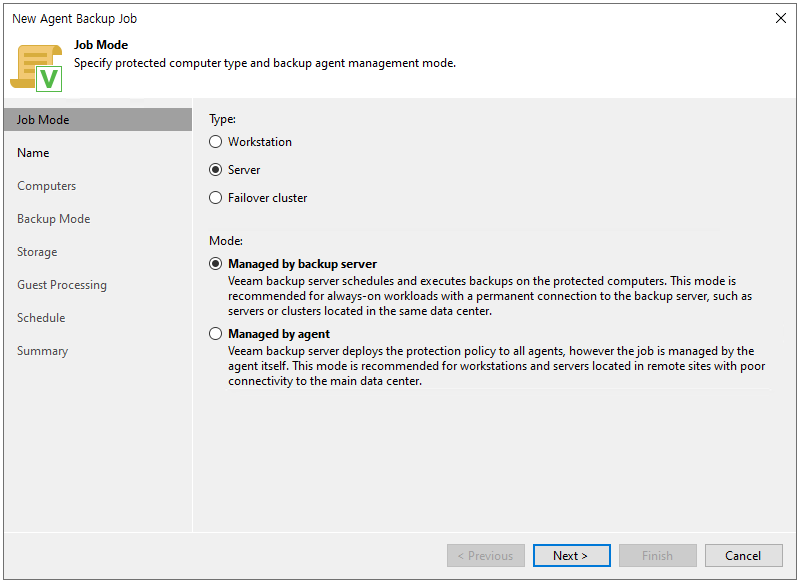Screen dimensions: 800x583
Task: Open the Guest Processing step
Action: pos(62,285)
